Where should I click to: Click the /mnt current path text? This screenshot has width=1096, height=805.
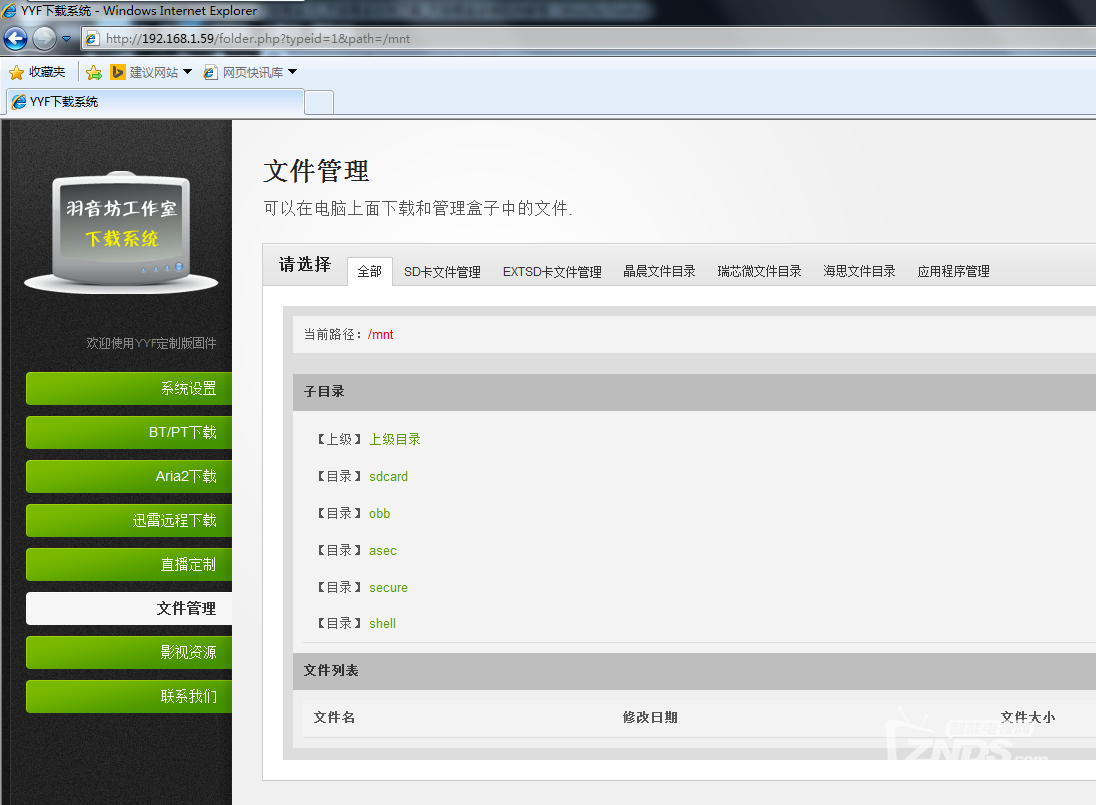[x=380, y=335]
